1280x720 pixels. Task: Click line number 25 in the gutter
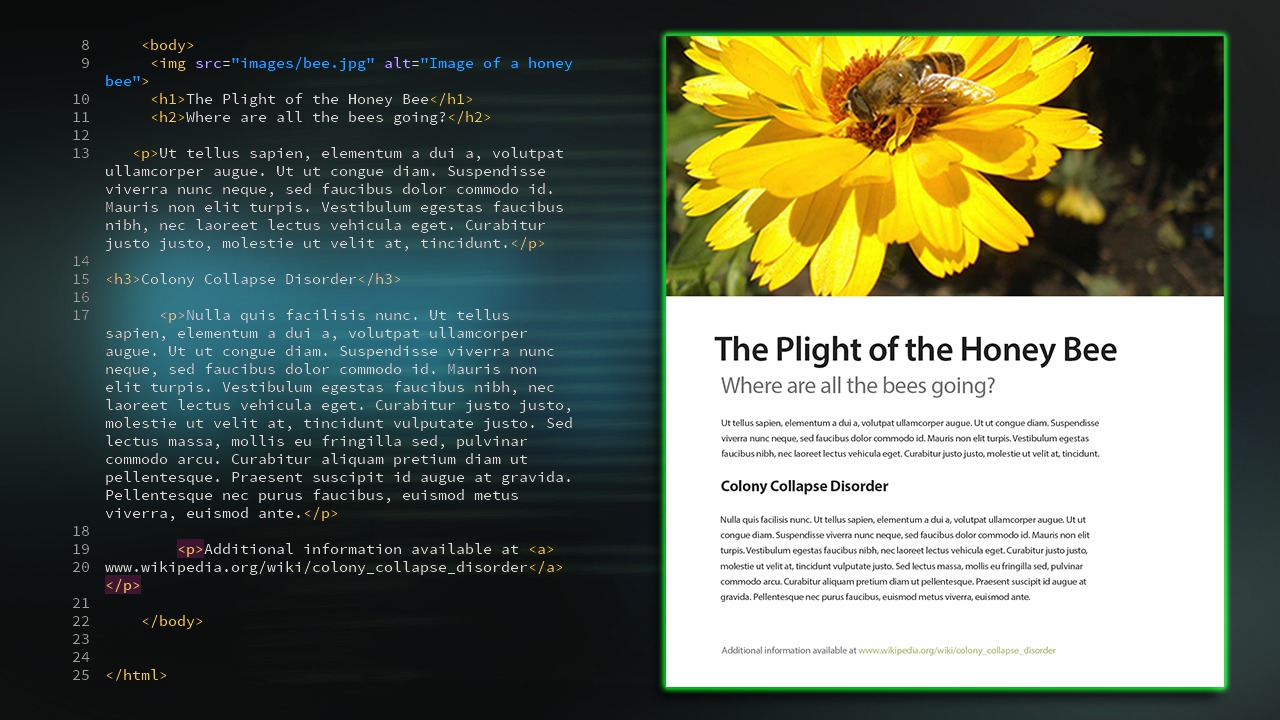click(x=81, y=675)
